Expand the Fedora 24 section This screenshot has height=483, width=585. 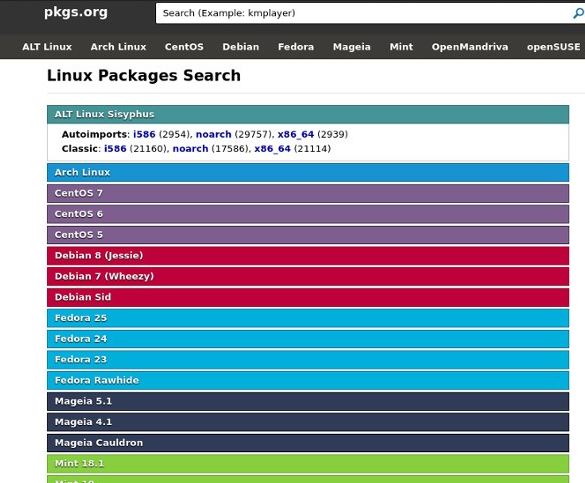(308, 339)
